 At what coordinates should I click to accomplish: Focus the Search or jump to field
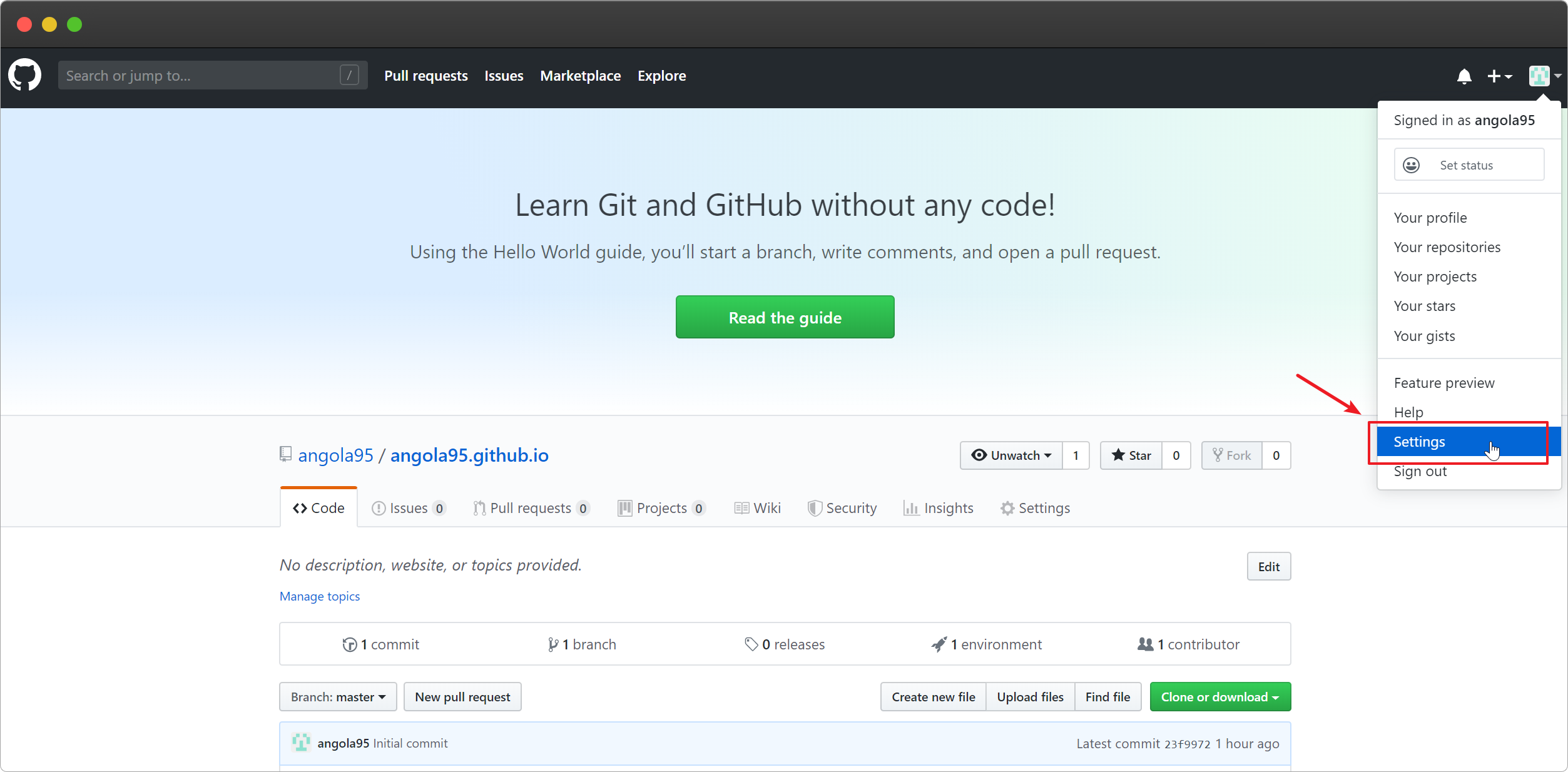(x=212, y=76)
